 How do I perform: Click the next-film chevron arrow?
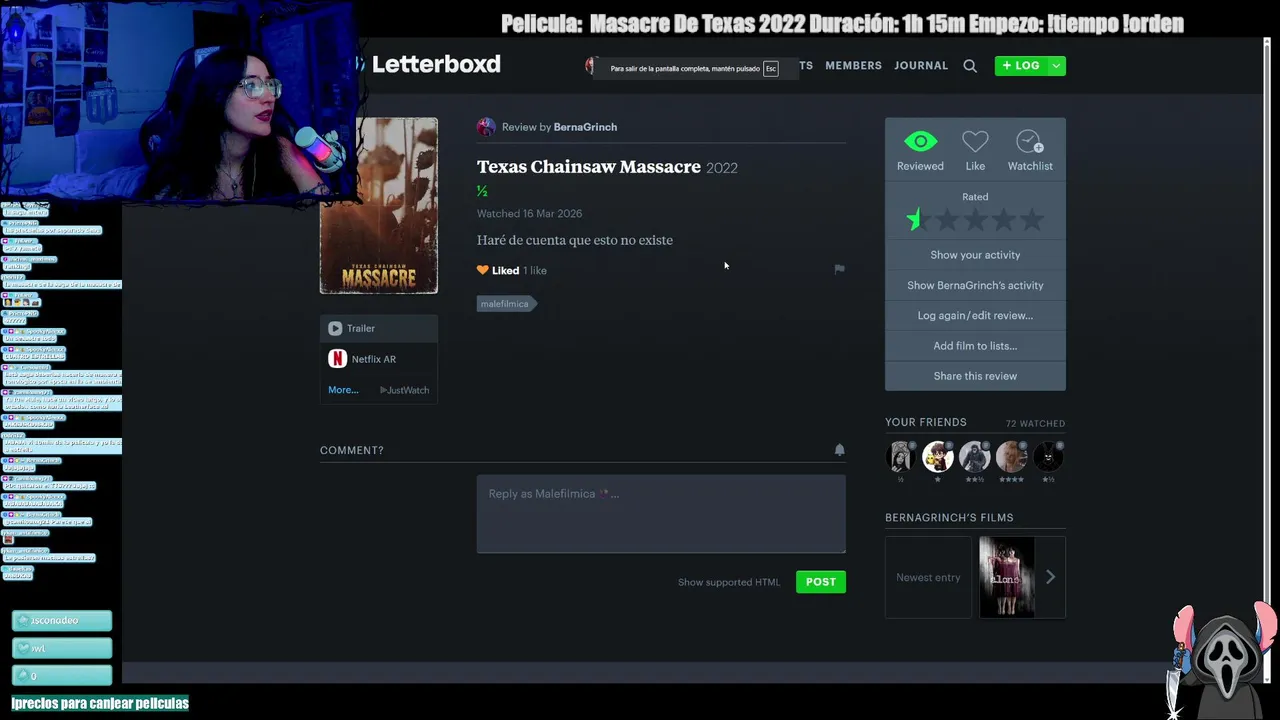point(1050,577)
